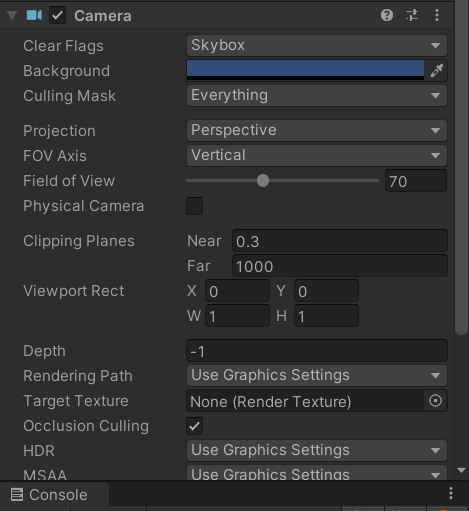Pick background color with eyedropper icon

point(436,70)
